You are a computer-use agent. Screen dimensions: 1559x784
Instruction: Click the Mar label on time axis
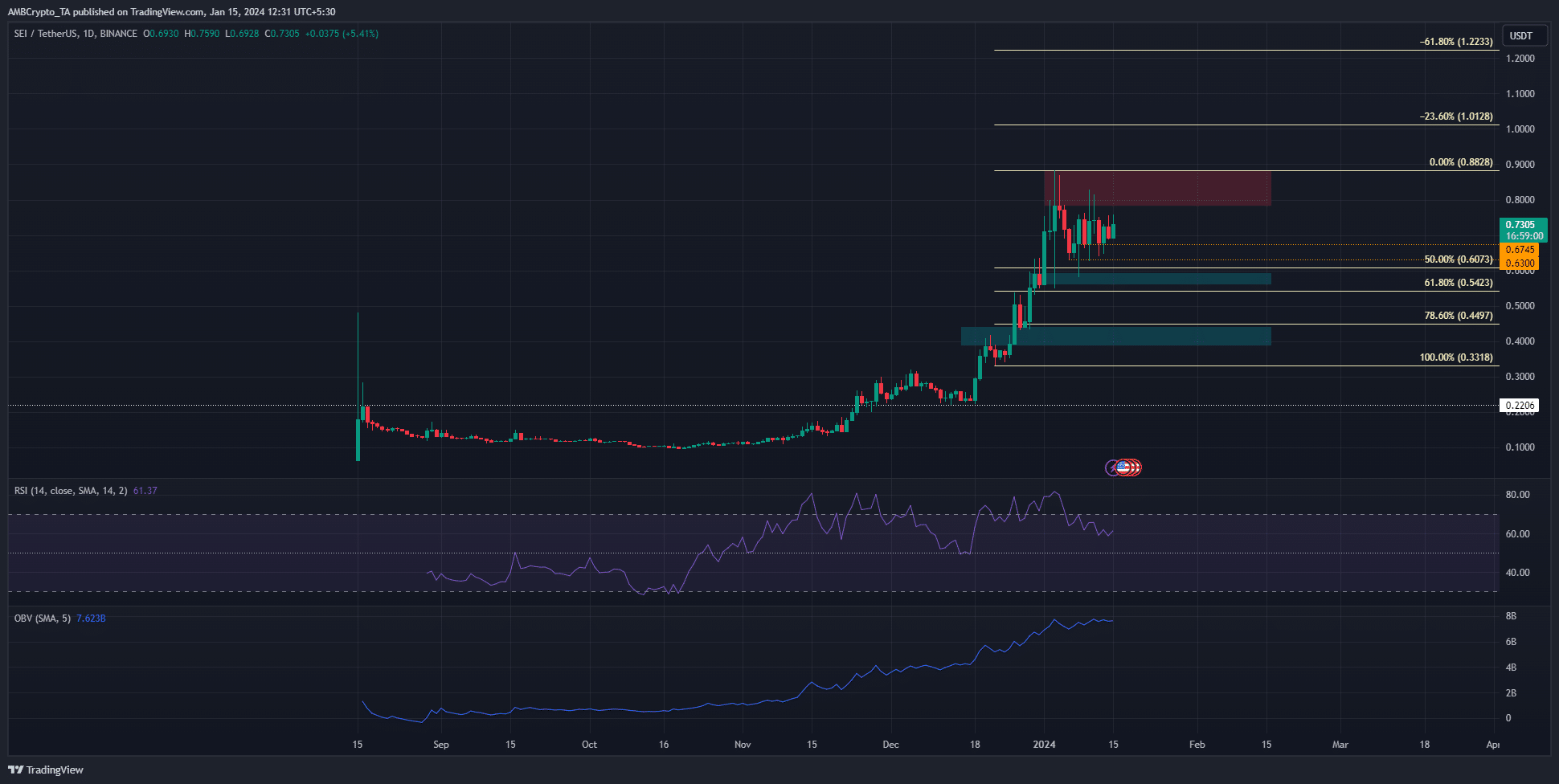[x=1340, y=745]
